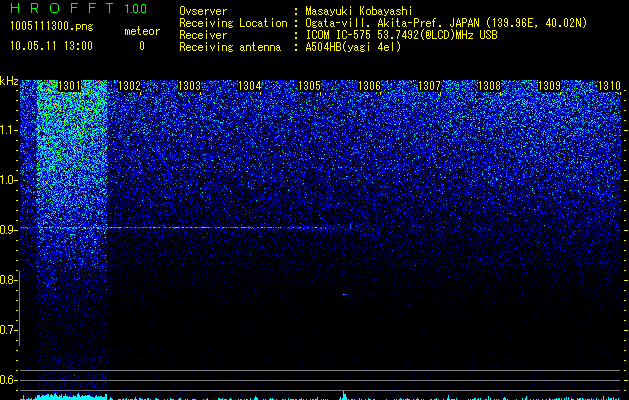Image resolution: width=629 pixels, height=400 pixels.
Task: Click the 1301 time marker
Action: coord(69,86)
